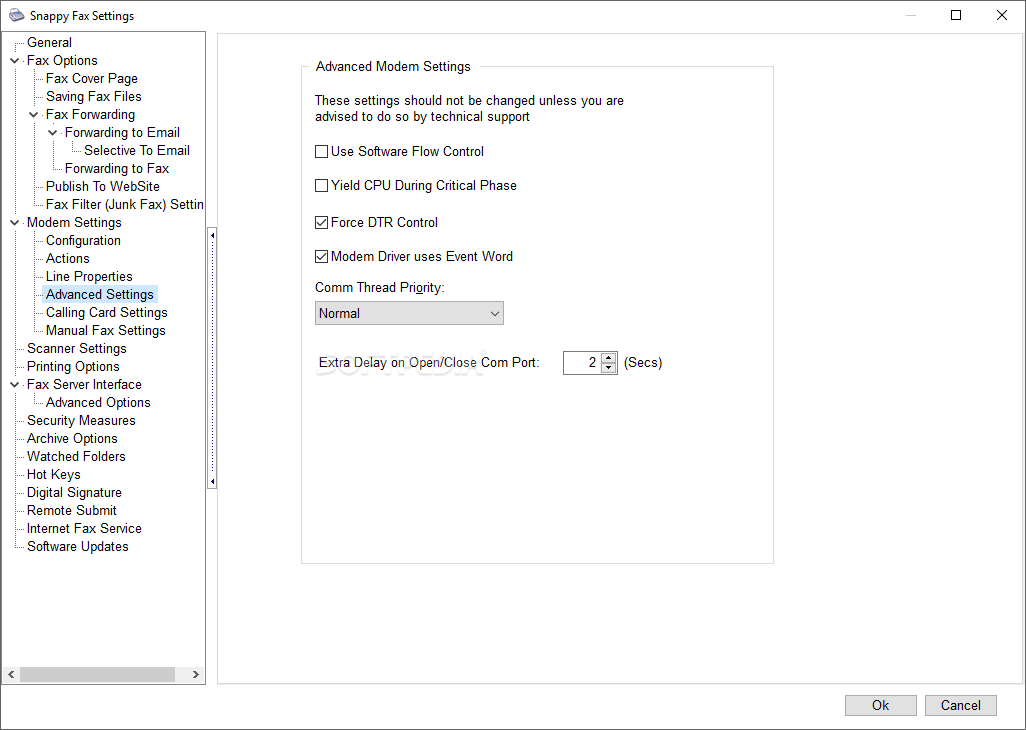
Task: Click the Forwarding to Email label
Action: point(122,133)
